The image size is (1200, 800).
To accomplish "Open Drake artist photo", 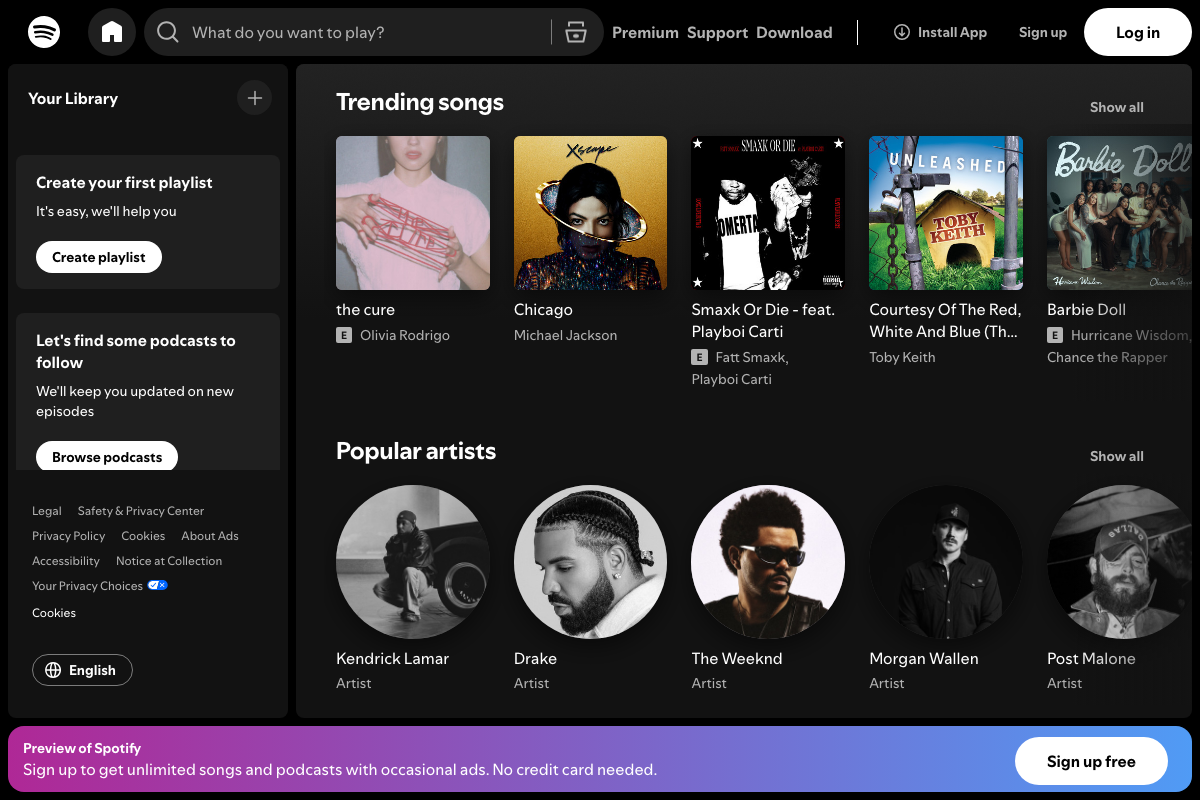I will coord(590,562).
